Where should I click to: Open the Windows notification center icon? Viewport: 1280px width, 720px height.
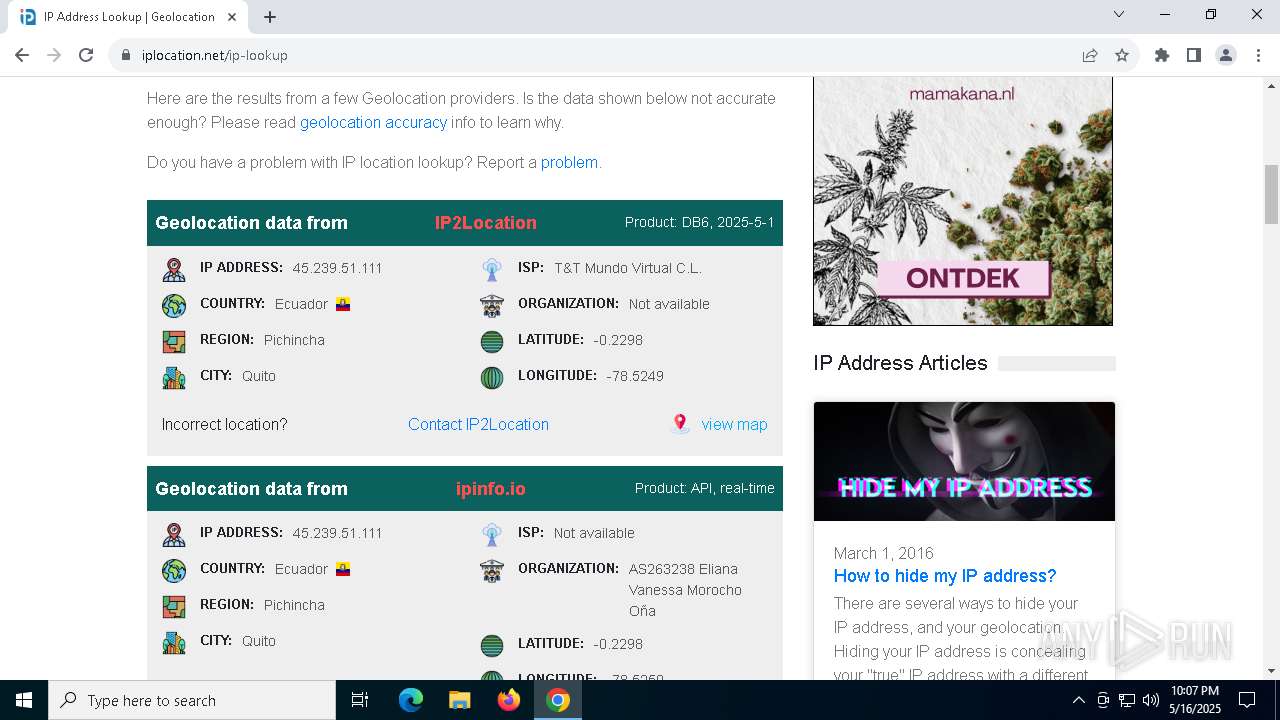tap(1247, 700)
